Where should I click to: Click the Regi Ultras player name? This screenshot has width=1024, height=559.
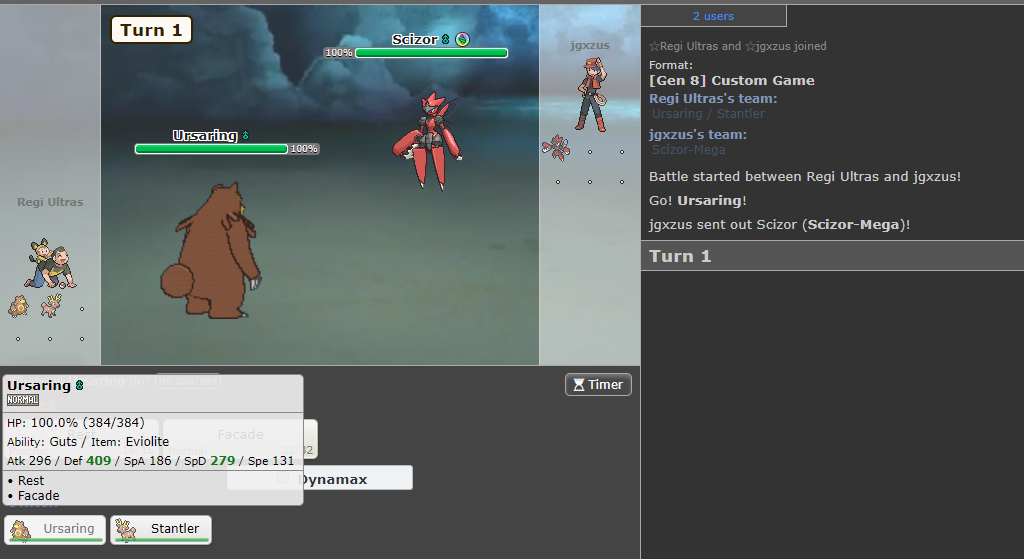(50, 202)
